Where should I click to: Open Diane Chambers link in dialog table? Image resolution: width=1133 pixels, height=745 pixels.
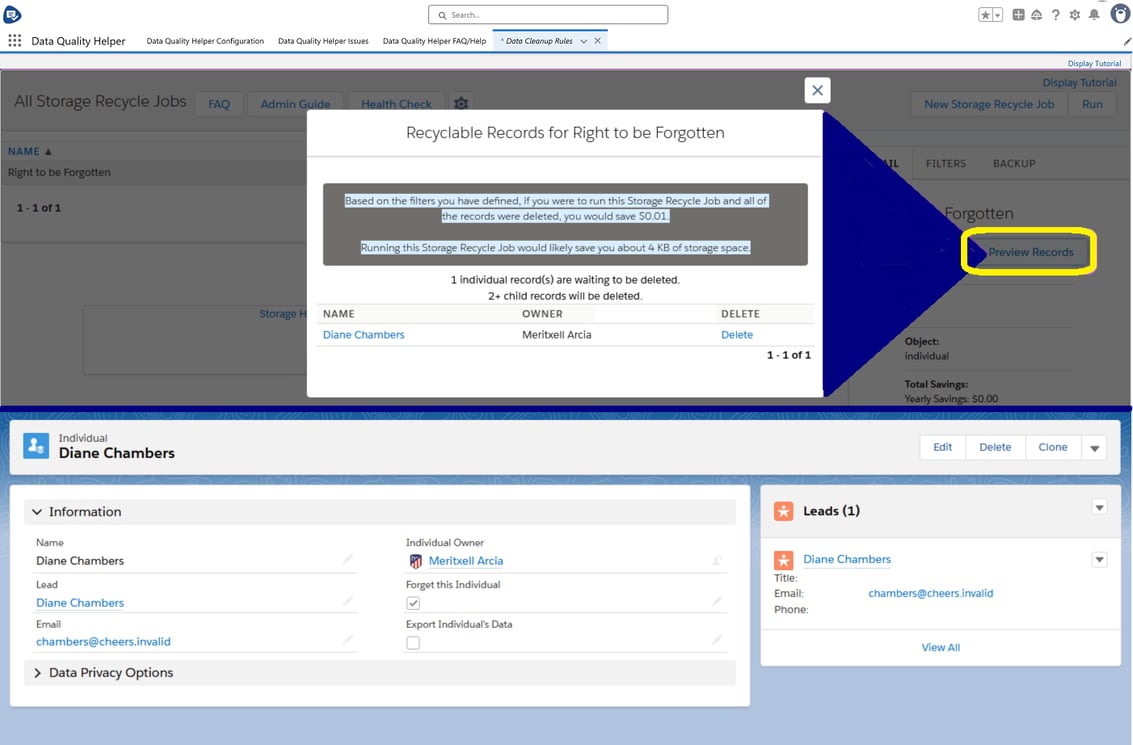(x=363, y=335)
